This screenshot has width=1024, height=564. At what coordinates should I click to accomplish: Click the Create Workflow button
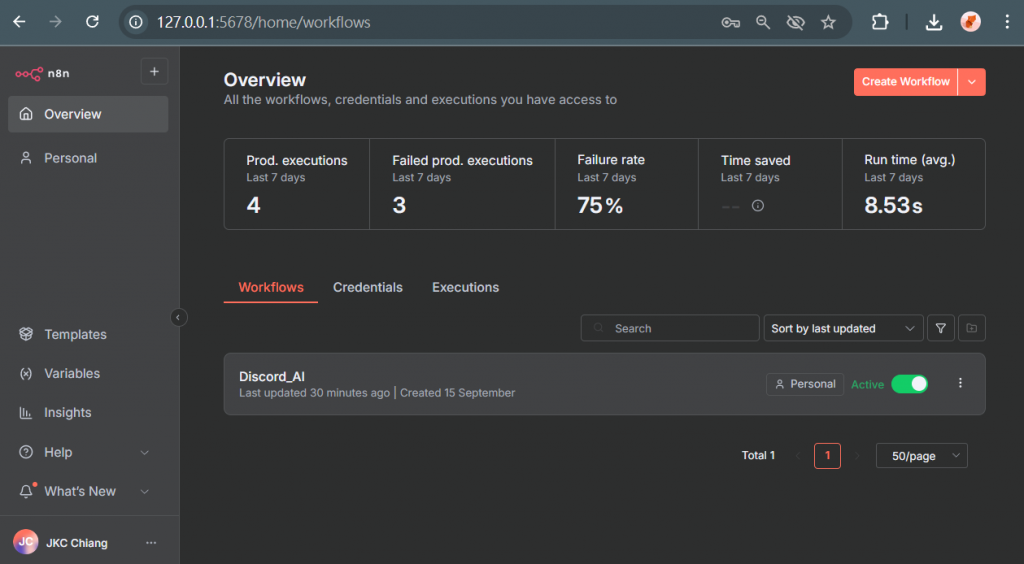905,82
